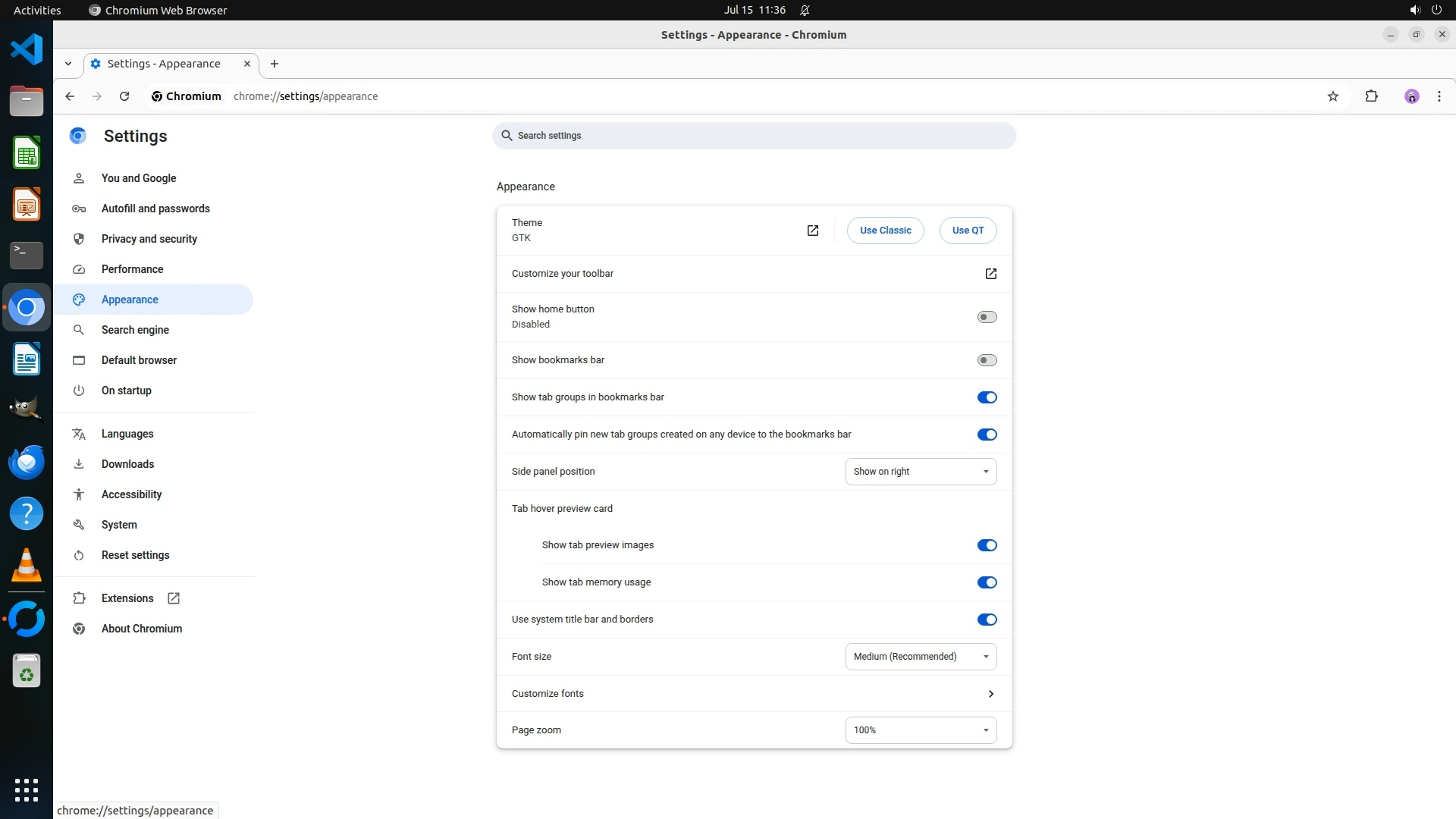Click the profile avatar icon
This screenshot has height=819, width=1456.
point(1411,96)
